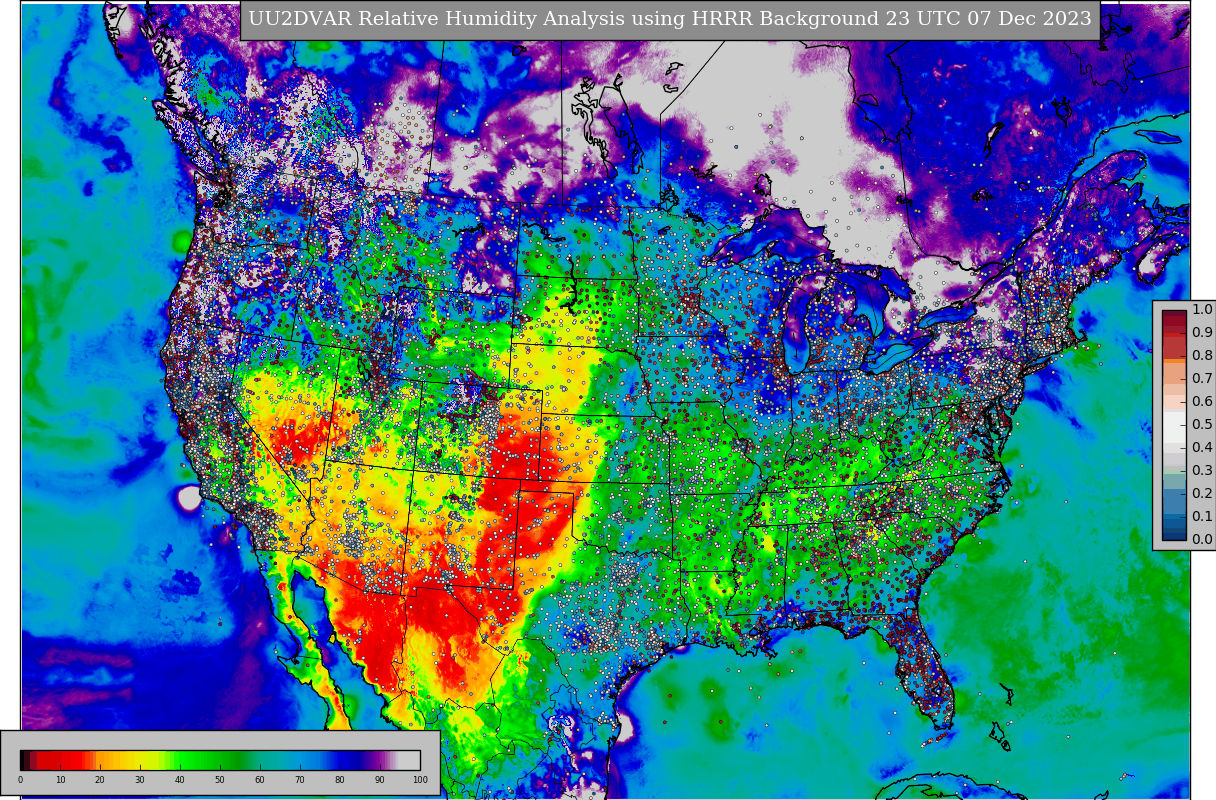Click the 0.8 tick label

[1202, 356]
